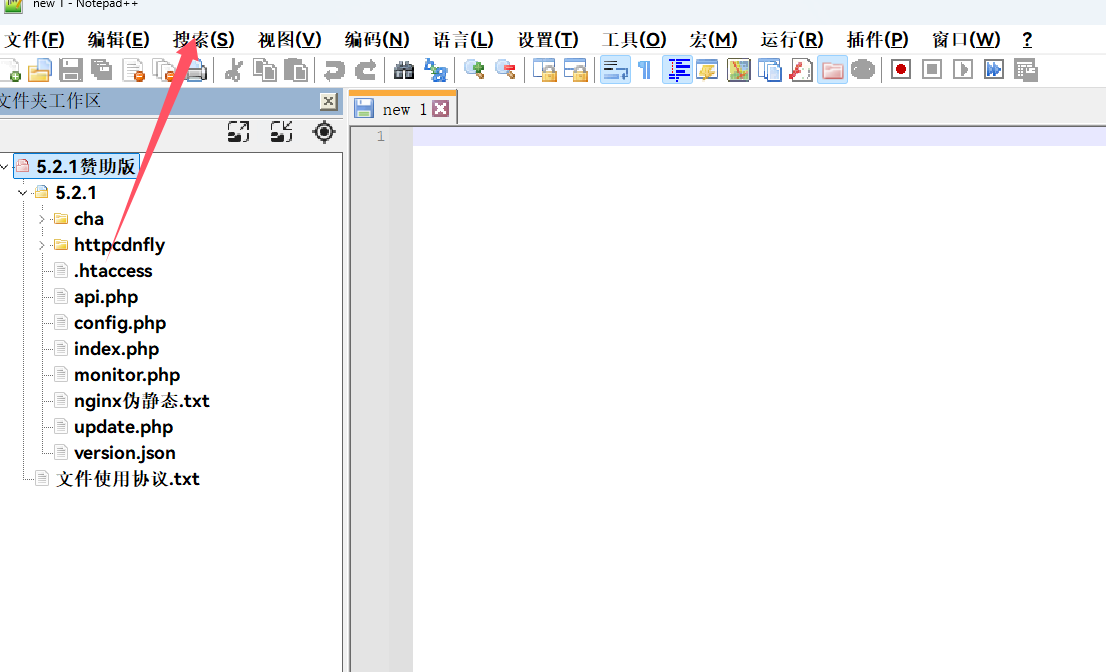Screen dimensions: 1106x672
Task: Open the Function List icon
Action: pyautogui.click(x=801, y=70)
